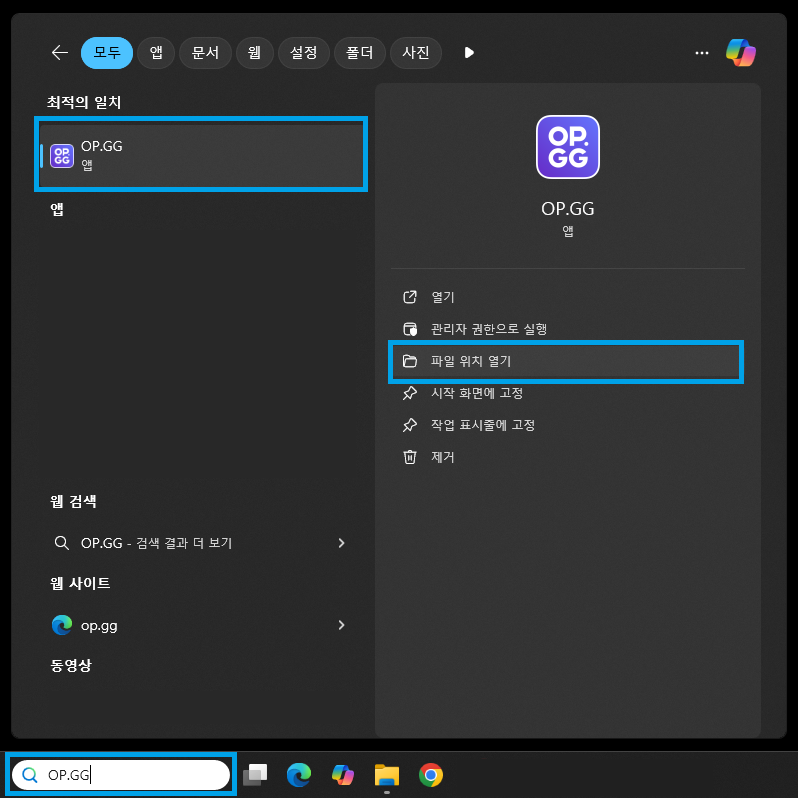Click the Copilot icon in search header
Viewport: 798px width, 798px height.
[x=740, y=52]
